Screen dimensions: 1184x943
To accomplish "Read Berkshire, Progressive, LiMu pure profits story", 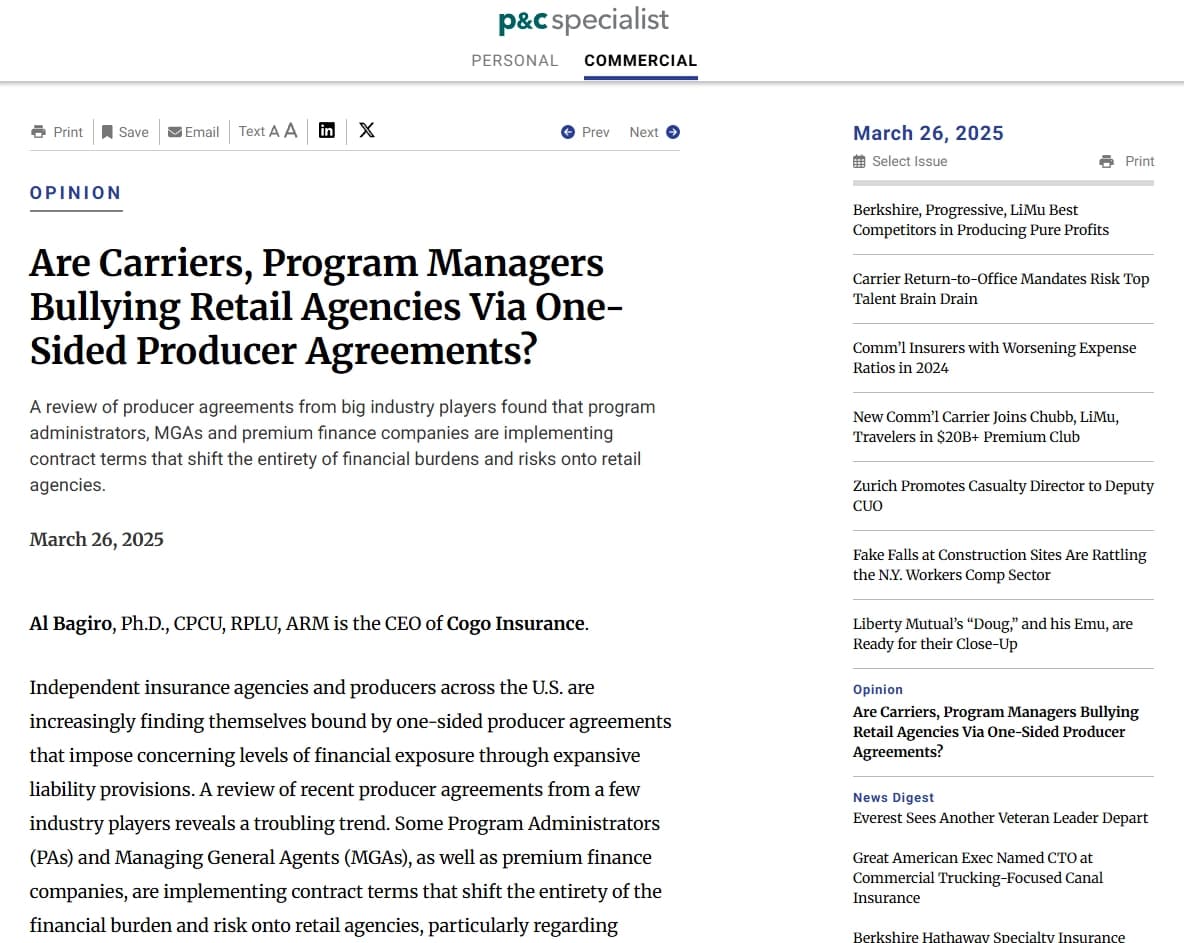I will pos(980,220).
